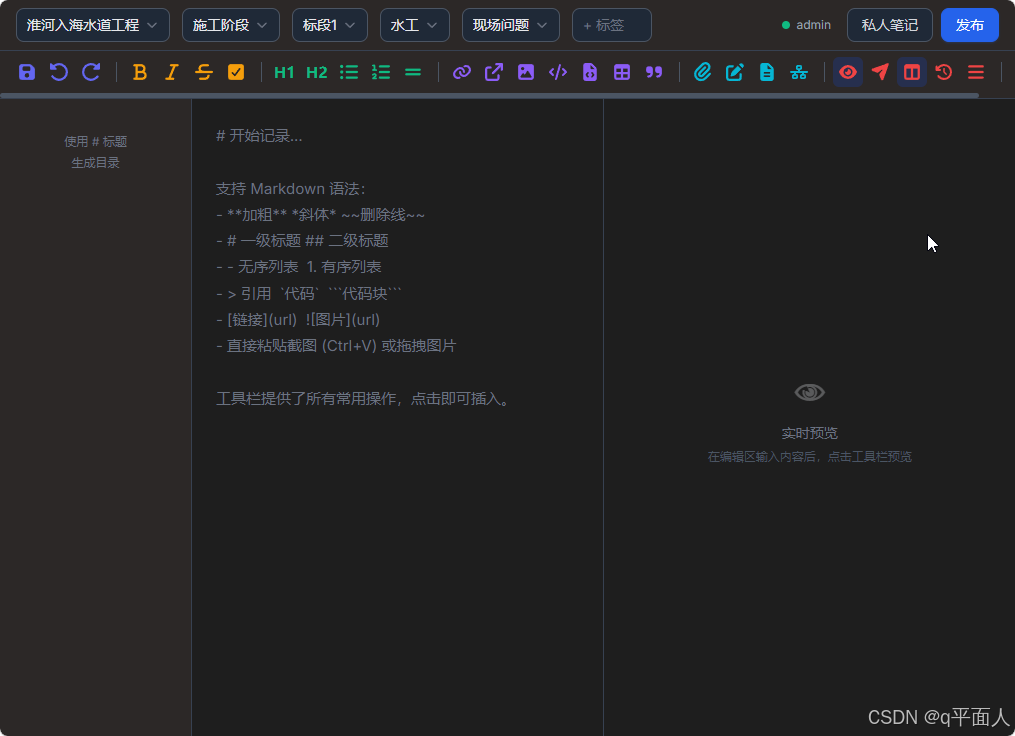
Task: Click the 私人笔记 button
Action: 889,25
